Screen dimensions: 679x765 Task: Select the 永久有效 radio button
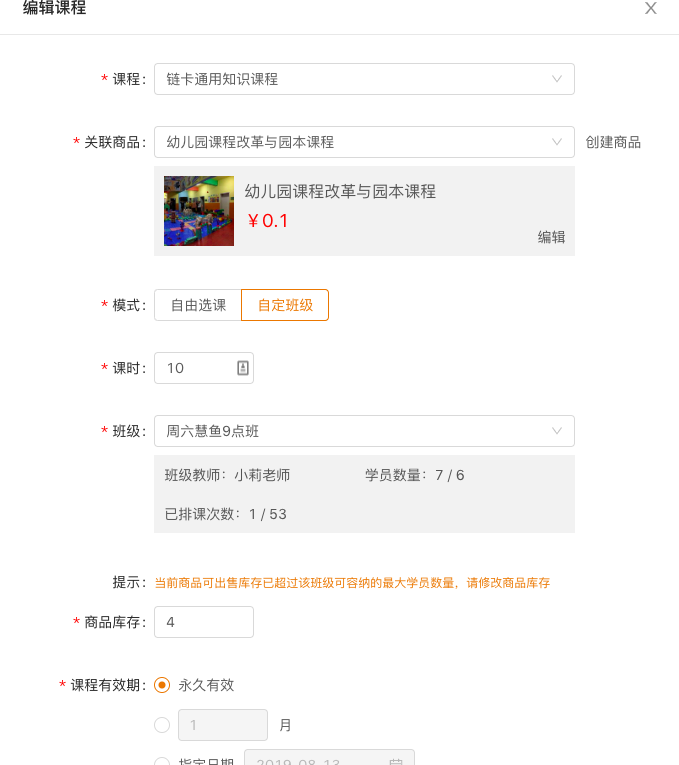(162, 685)
